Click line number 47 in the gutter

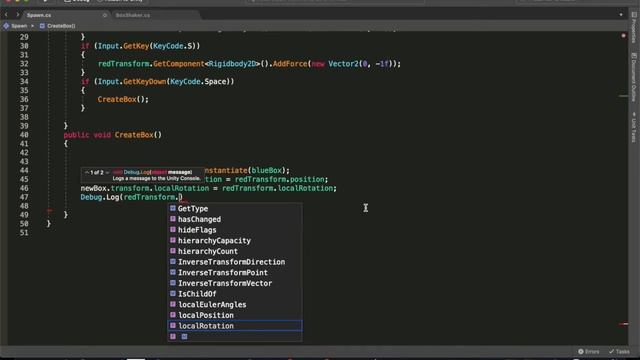[x=24, y=197]
